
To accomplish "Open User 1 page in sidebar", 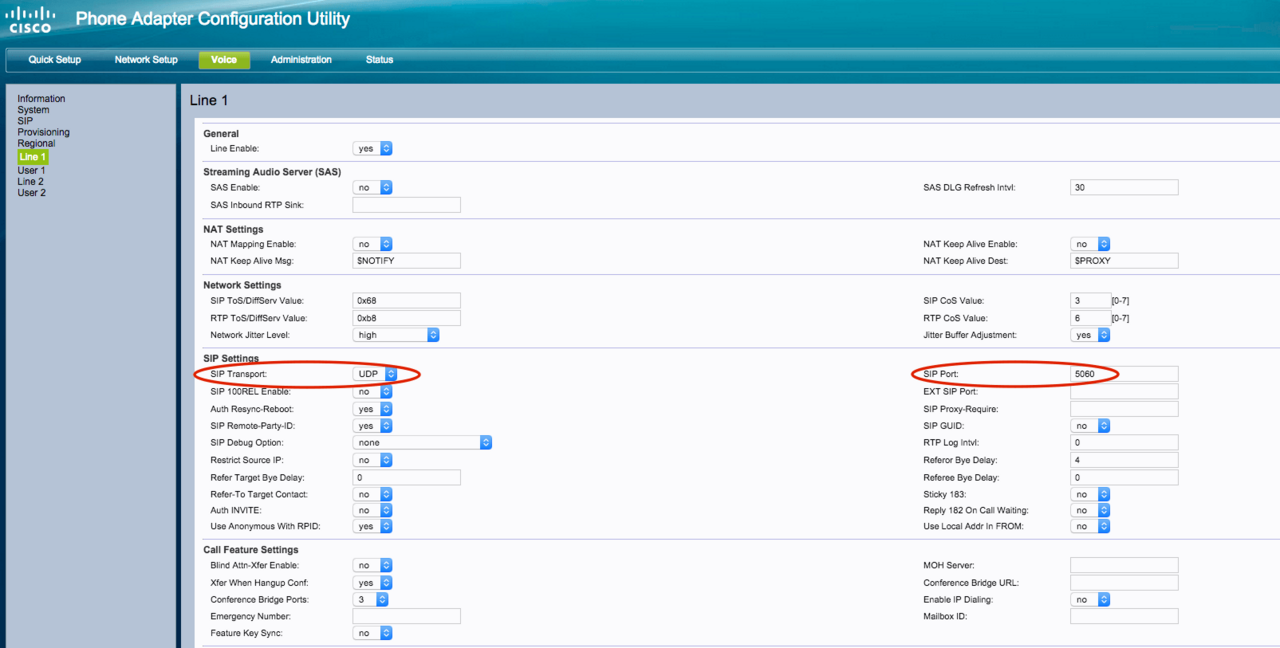I will pyautogui.click(x=31, y=170).
